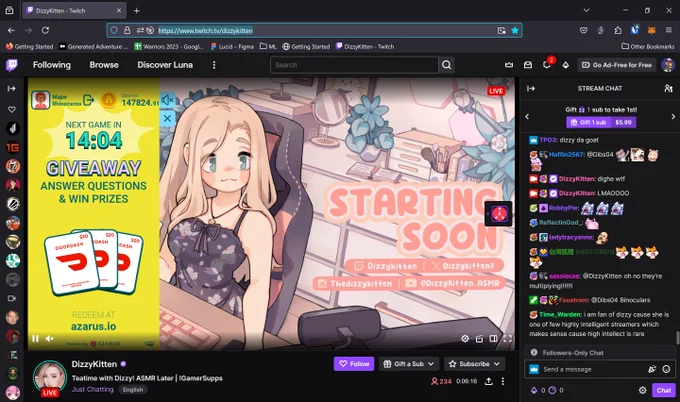Open a new browser tab
This screenshot has width=680, height=402.
[137, 10]
